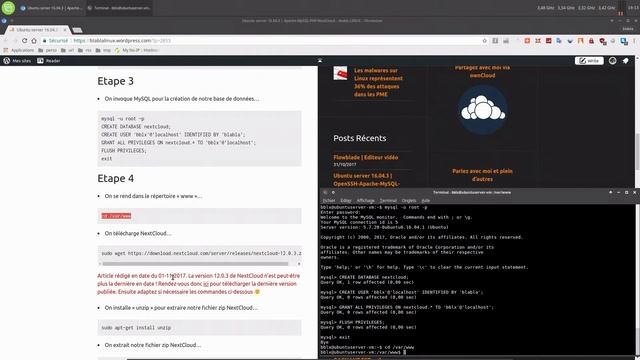Open Applications bookmarks shortcut

[x=19, y=50]
